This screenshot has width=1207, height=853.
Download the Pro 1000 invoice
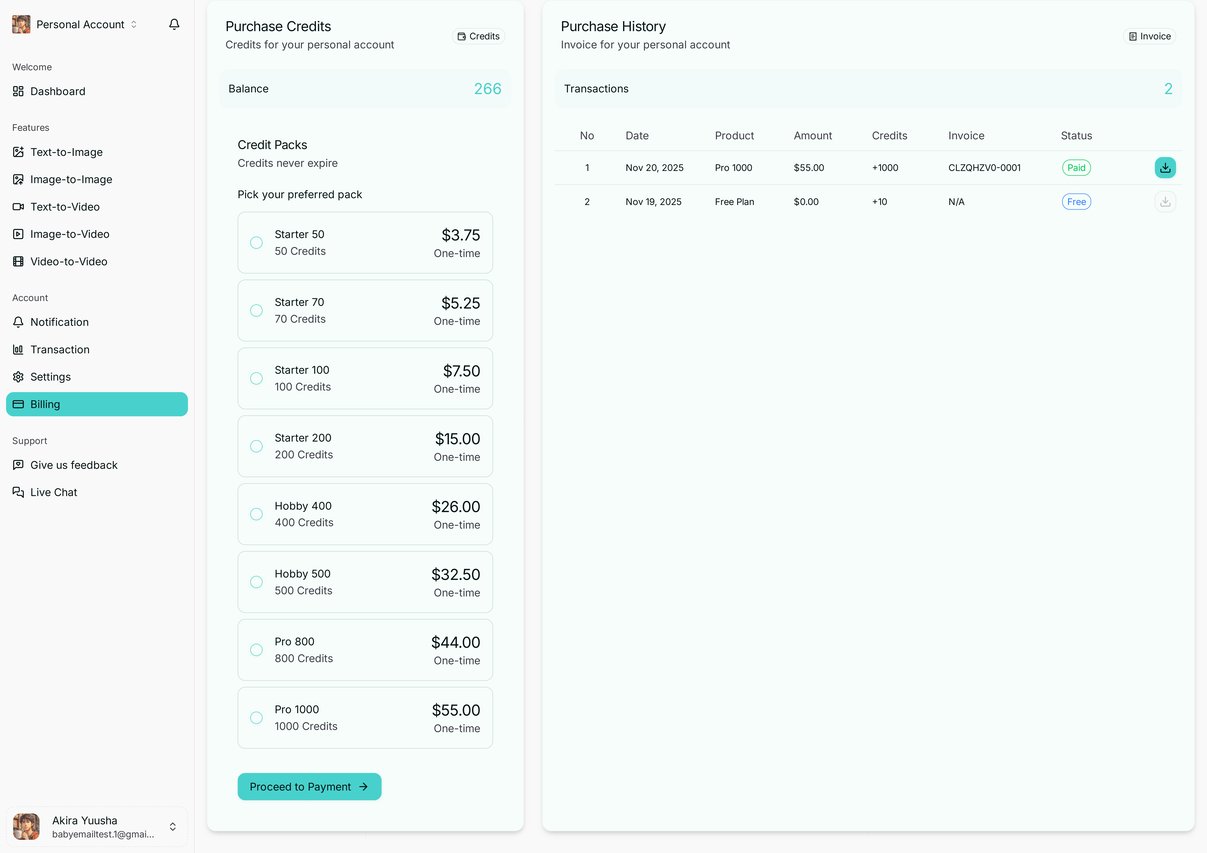[1165, 167]
